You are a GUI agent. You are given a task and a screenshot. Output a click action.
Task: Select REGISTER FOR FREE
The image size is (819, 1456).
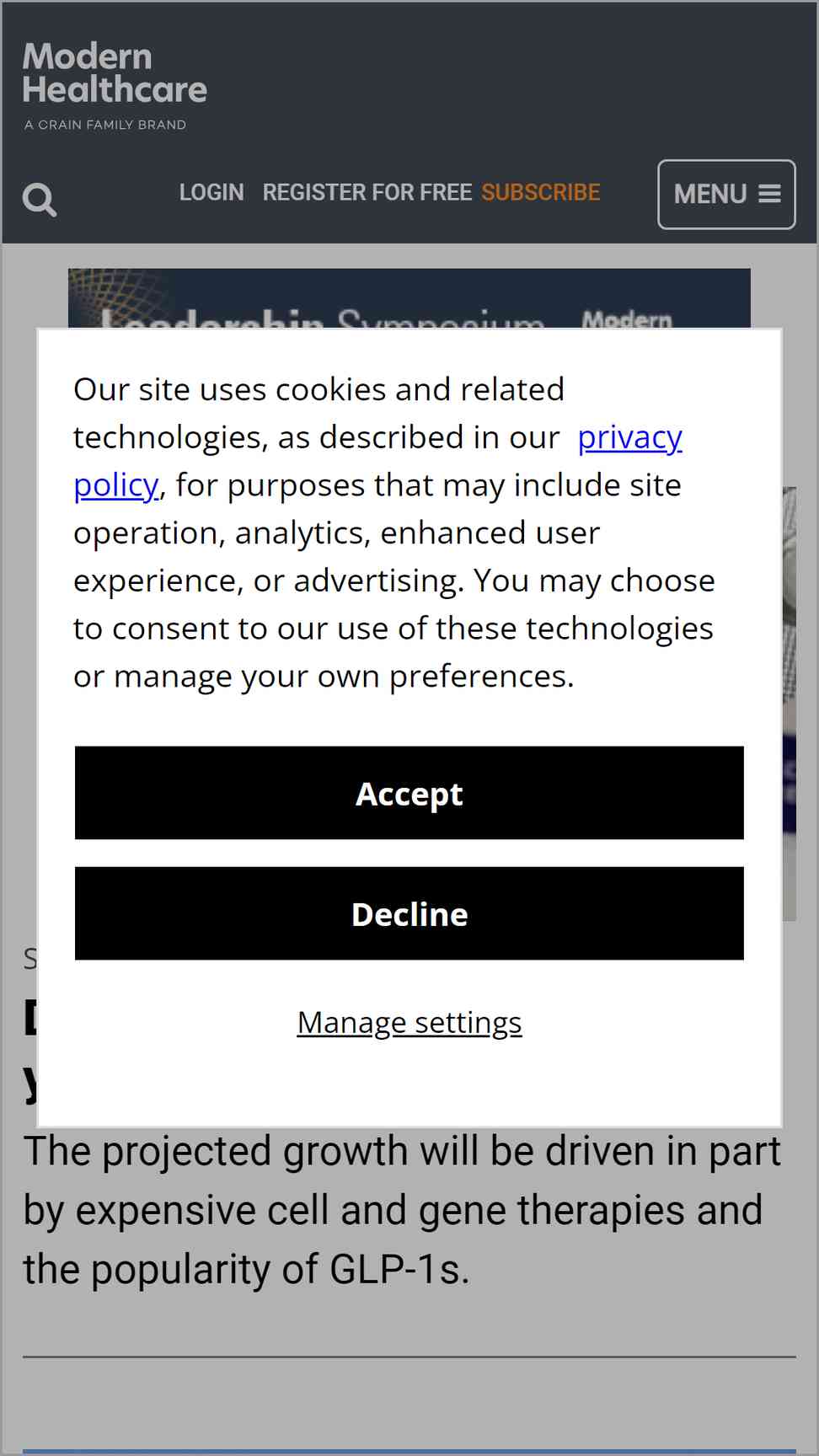(x=367, y=193)
